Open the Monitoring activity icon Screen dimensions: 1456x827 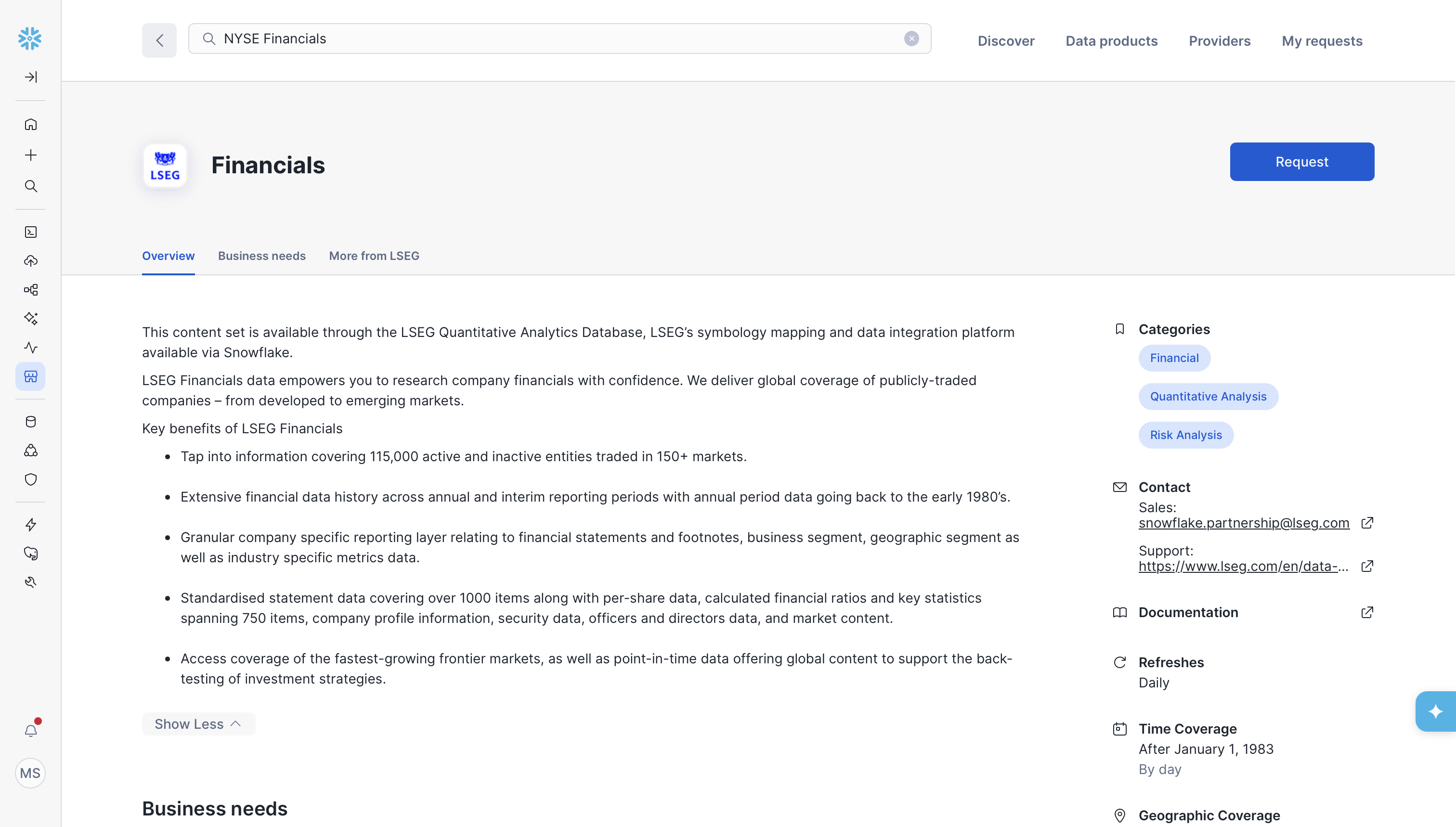(x=31, y=348)
